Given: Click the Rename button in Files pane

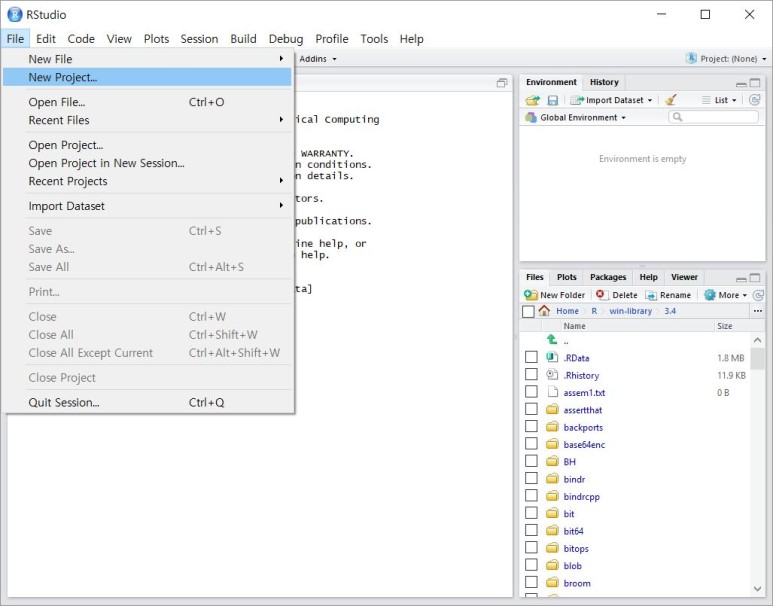Looking at the screenshot, I should click(668, 295).
